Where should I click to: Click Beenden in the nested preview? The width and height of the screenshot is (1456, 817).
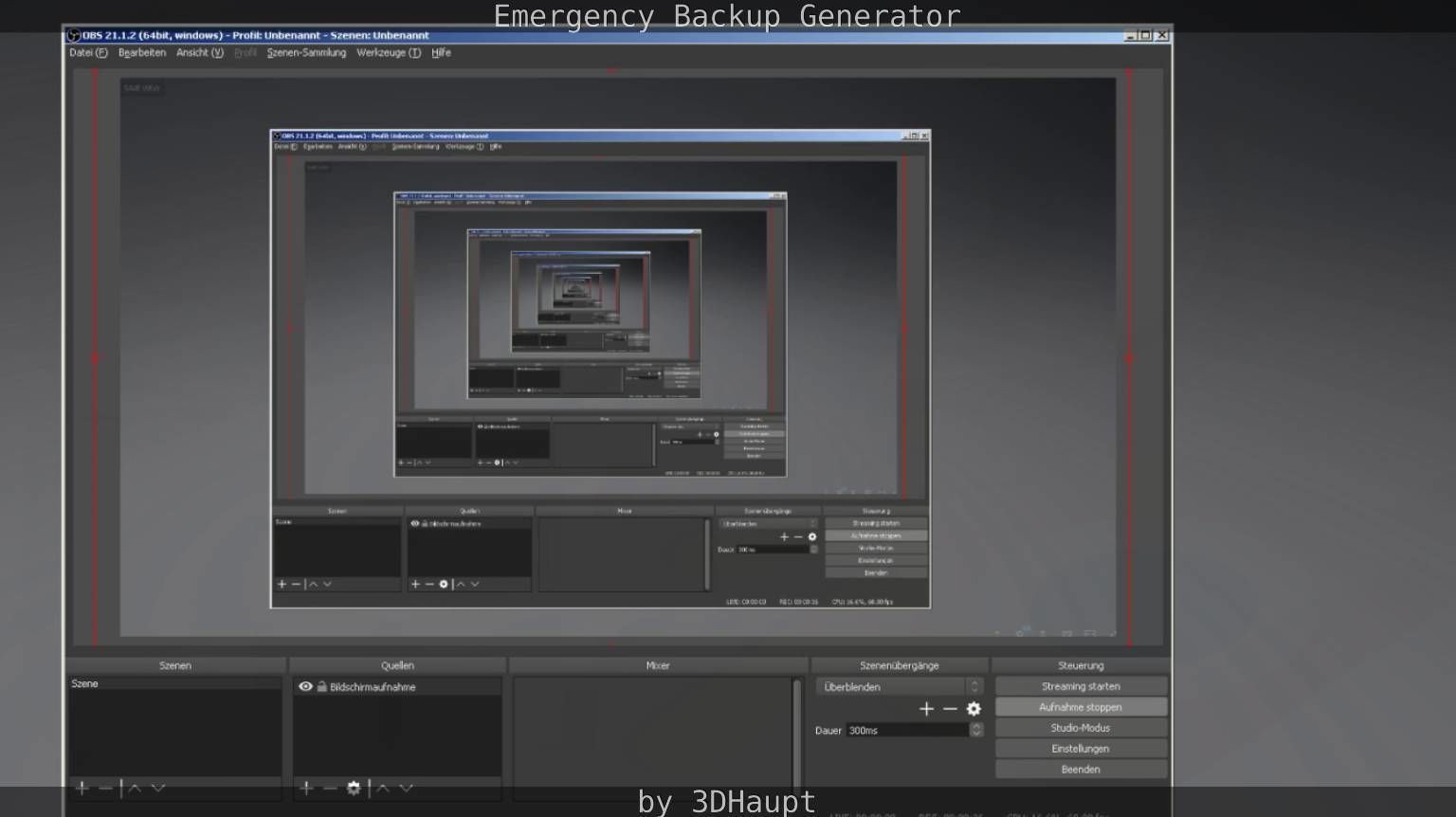pos(876,572)
